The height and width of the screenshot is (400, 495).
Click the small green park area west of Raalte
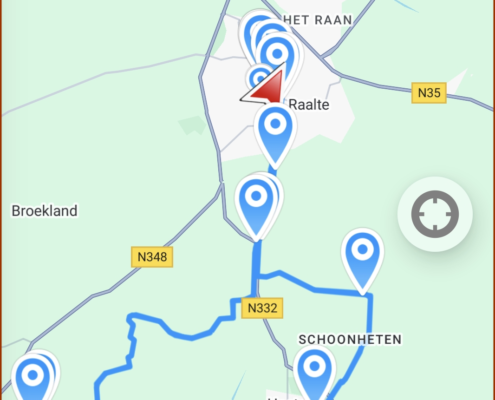coord(193,125)
